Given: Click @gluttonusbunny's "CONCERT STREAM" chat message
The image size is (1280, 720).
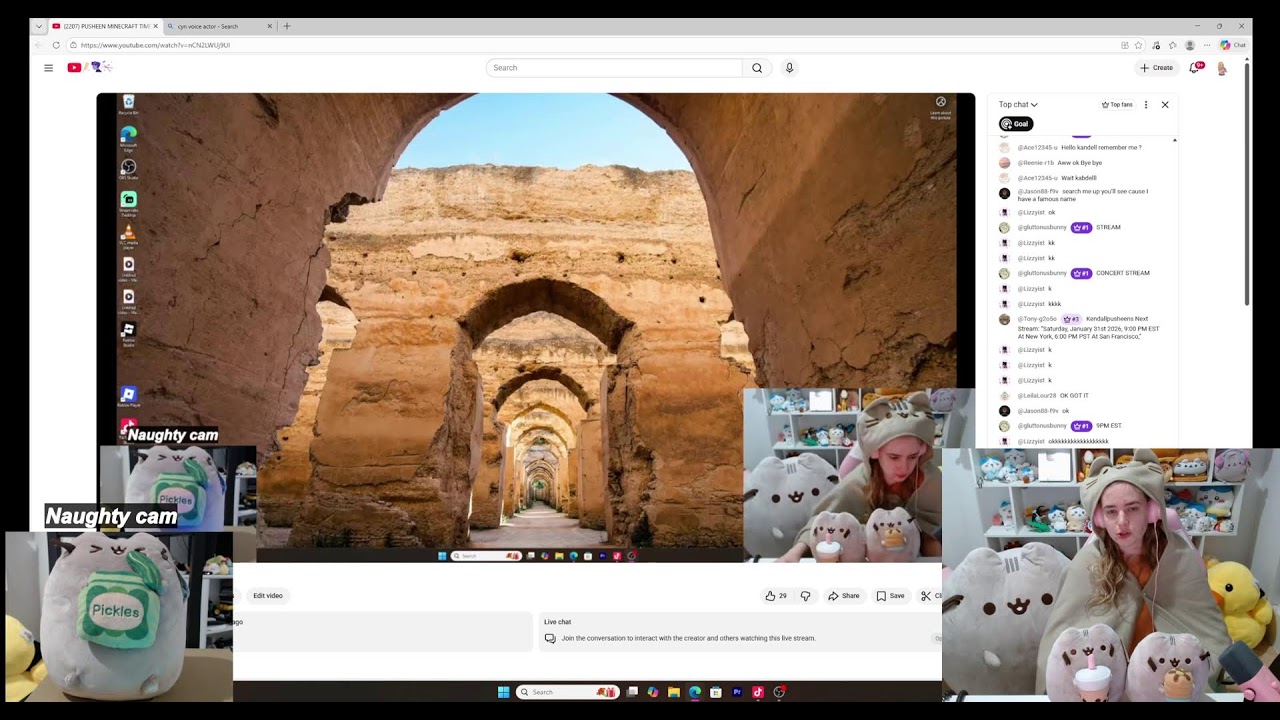Looking at the screenshot, I should click(x=1123, y=273).
